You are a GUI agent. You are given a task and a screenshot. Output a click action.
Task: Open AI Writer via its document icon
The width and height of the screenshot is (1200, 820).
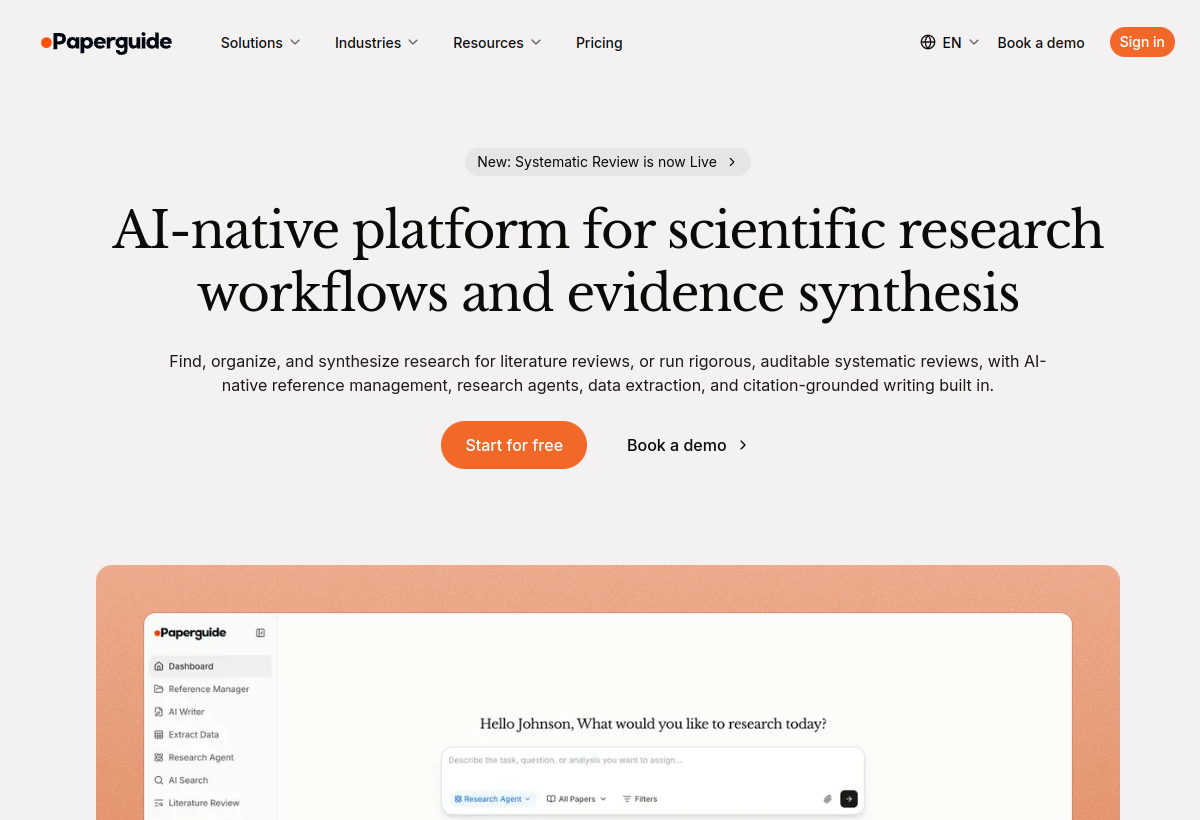tap(159, 712)
